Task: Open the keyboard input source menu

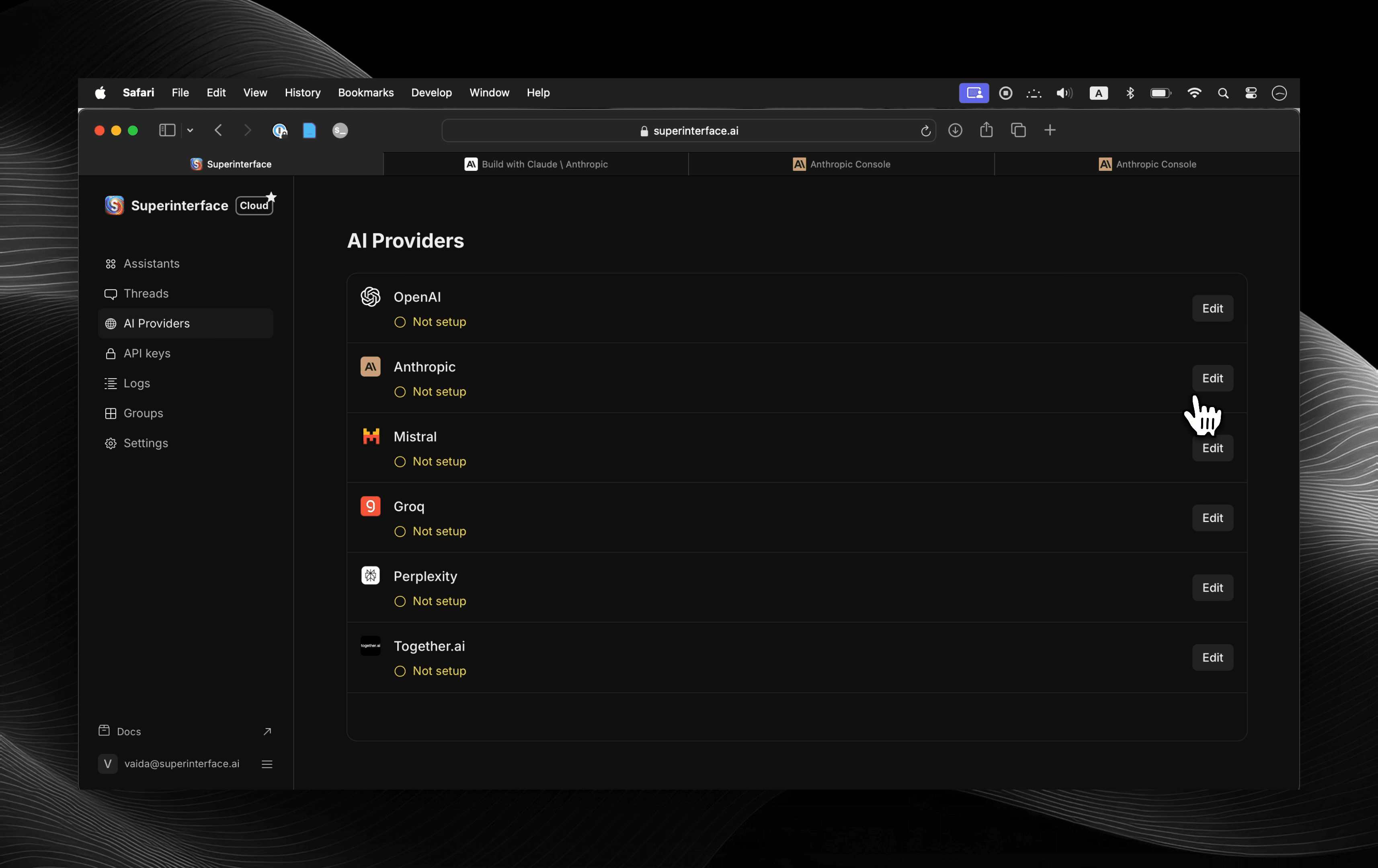Action: [x=1098, y=93]
